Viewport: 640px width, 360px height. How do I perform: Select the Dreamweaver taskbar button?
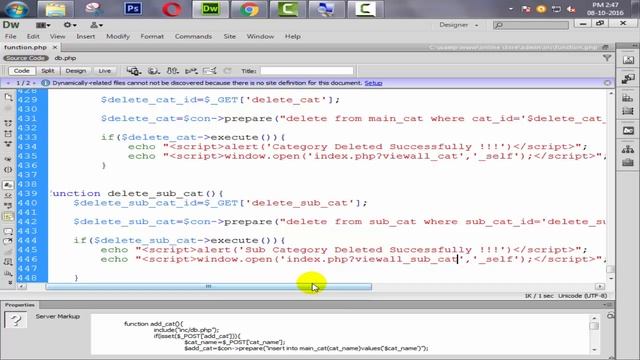[x=210, y=9]
